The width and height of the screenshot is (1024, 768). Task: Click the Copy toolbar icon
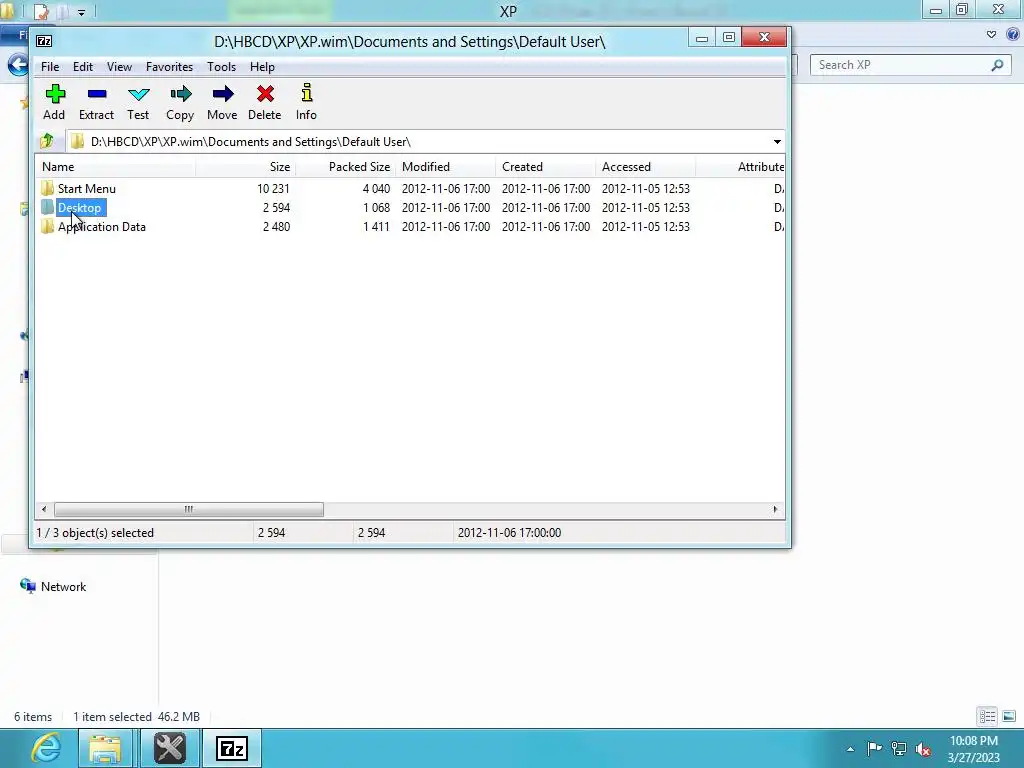(x=180, y=94)
